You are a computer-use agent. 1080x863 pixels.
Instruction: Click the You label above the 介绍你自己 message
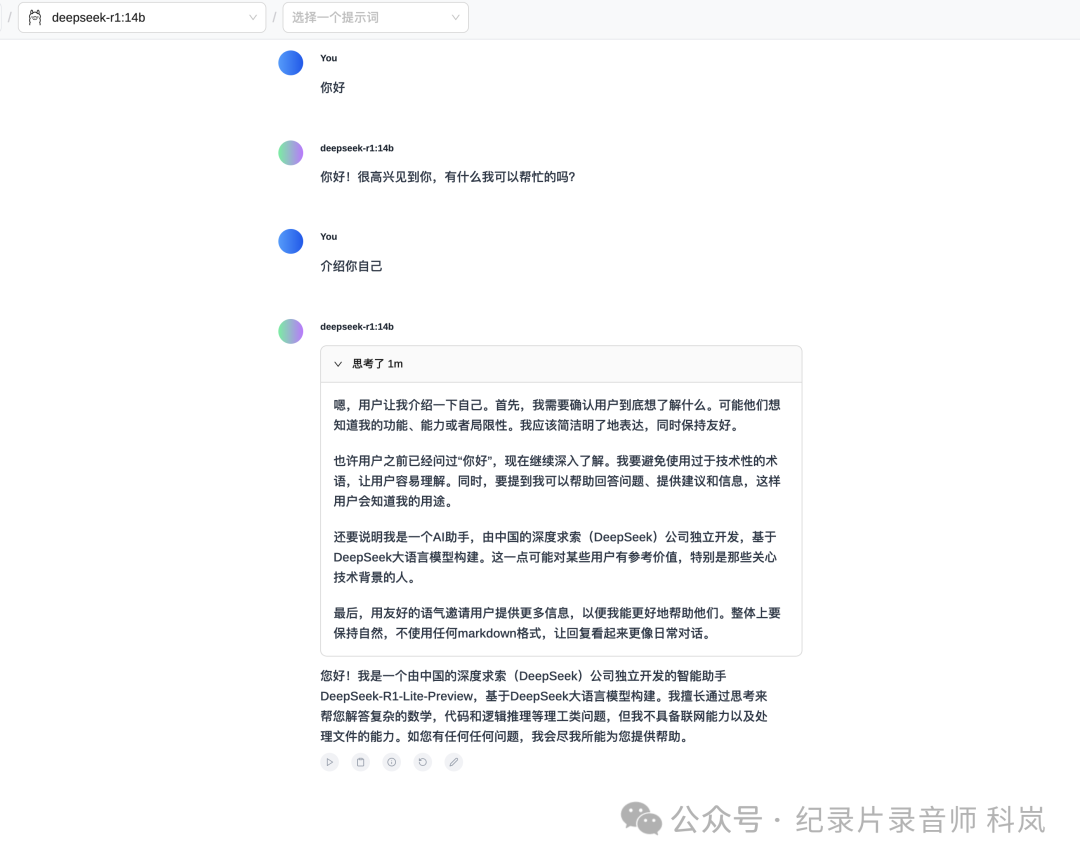(329, 236)
